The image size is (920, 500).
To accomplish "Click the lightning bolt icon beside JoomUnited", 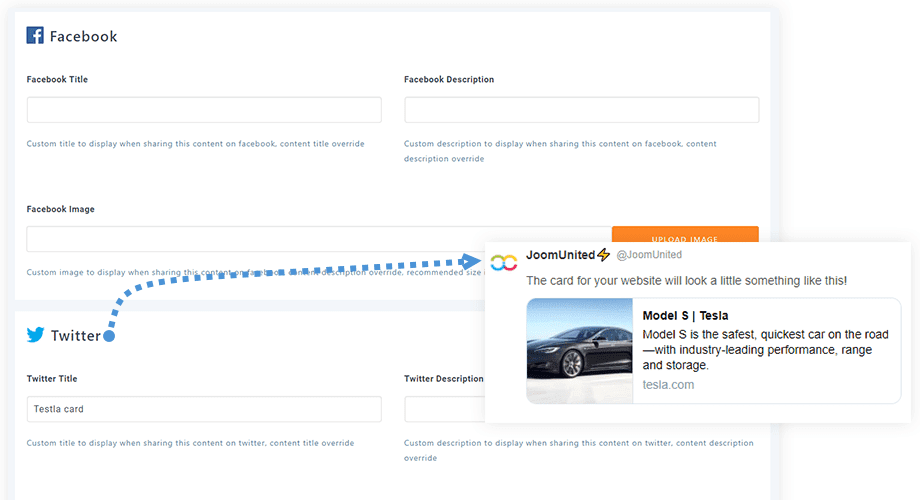I will click(x=603, y=255).
